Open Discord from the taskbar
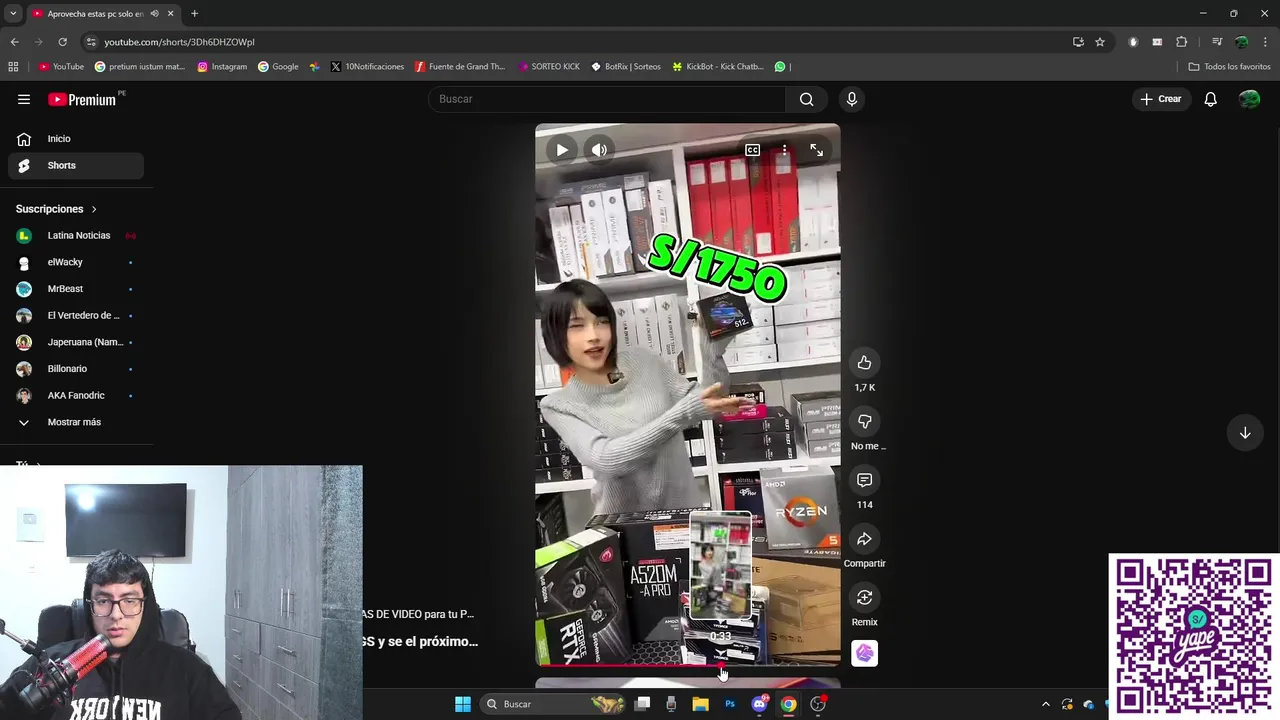The image size is (1280, 720). 759,704
